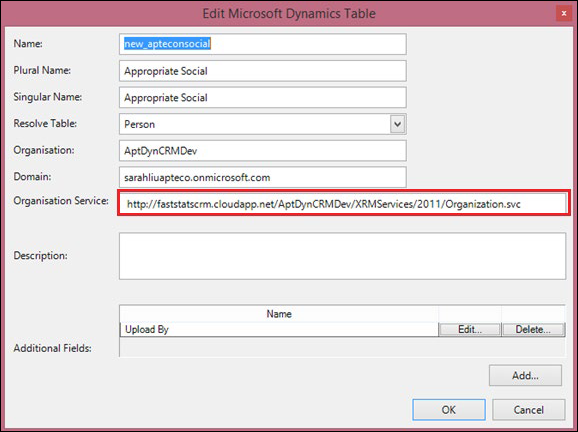This screenshot has width=578, height=432.
Task: Click the Organisation field AptDynCRMDev
Action: pyautogui.click(x=262, y=150)
